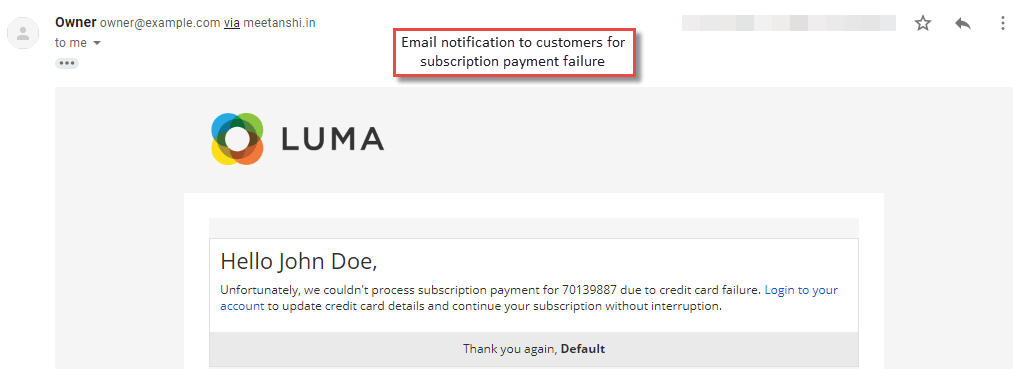Star this email message
This screenshot has height=369, width=1029.
[923, 24]
